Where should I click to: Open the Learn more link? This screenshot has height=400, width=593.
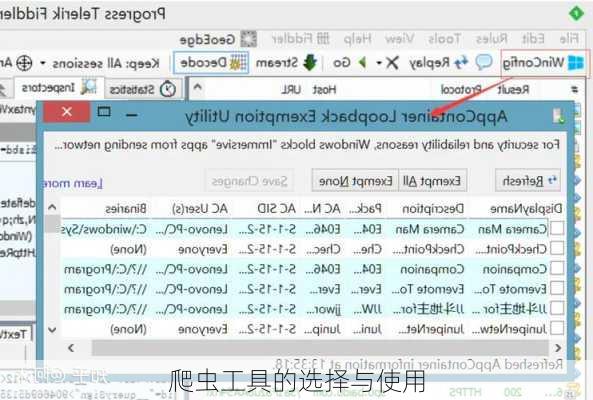[72, 183]
